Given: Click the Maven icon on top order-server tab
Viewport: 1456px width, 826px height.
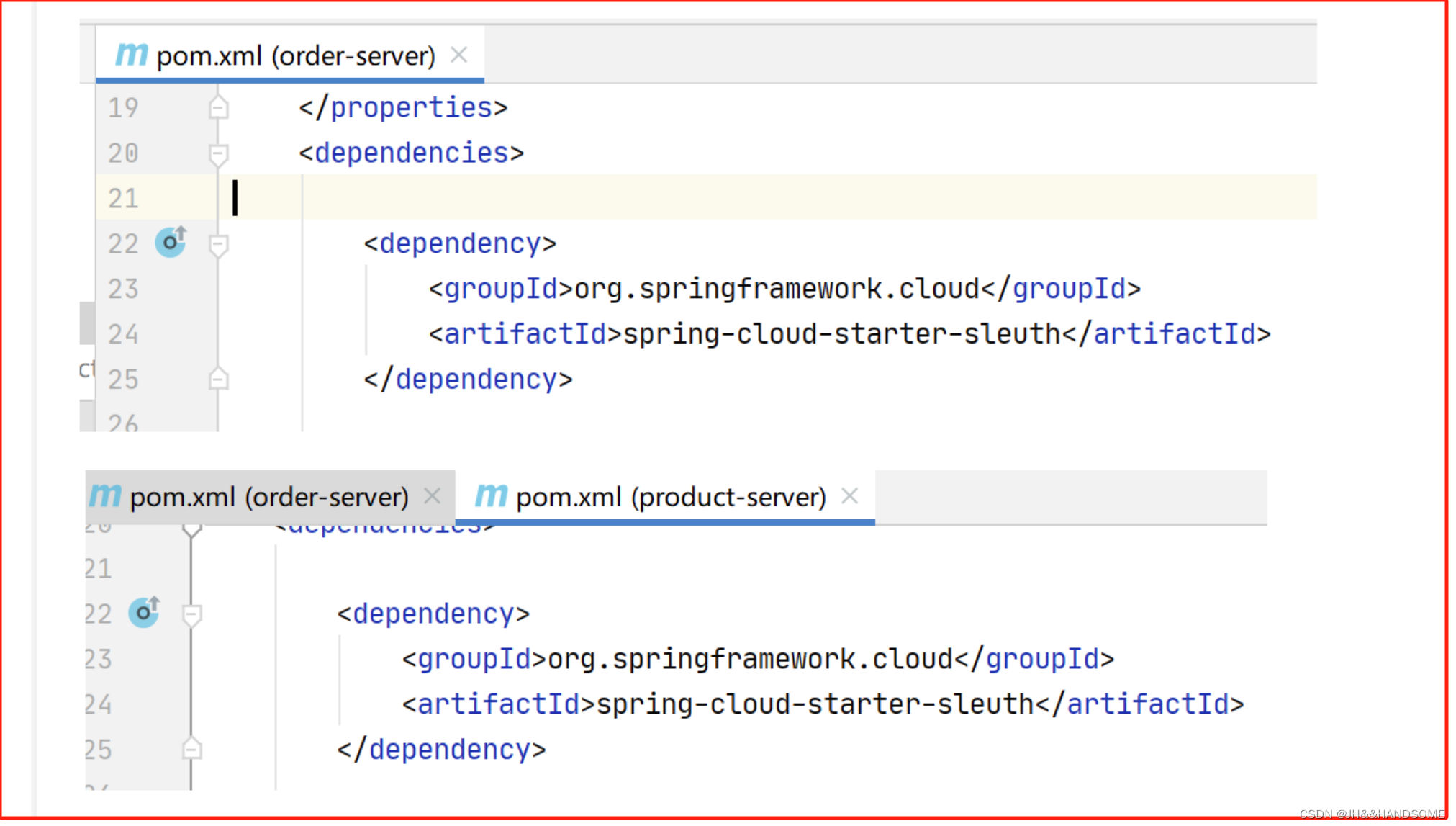Looking at the screenshot, I should click(132, 55).
